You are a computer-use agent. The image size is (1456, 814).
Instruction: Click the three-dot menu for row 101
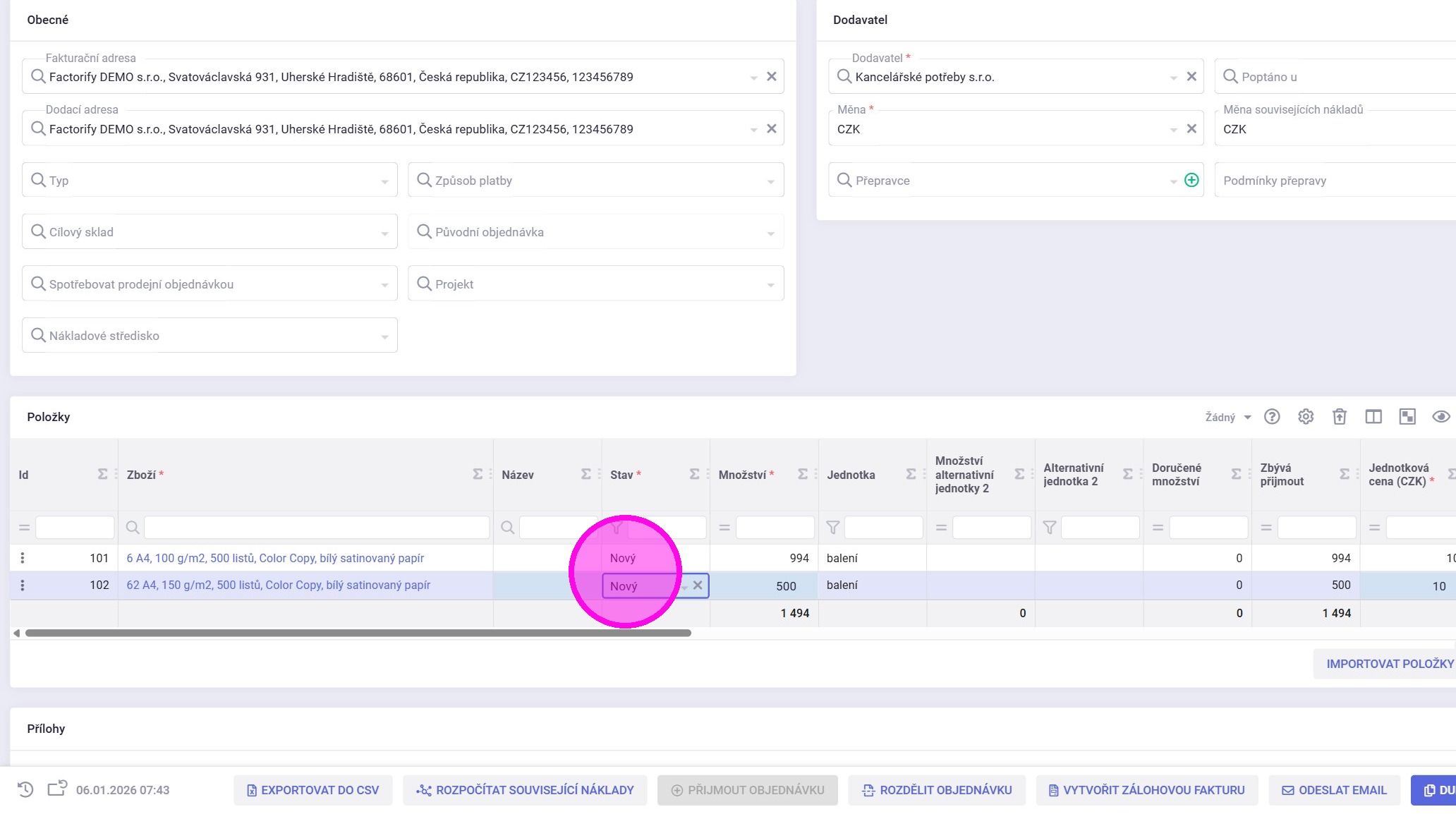(23, 558)
